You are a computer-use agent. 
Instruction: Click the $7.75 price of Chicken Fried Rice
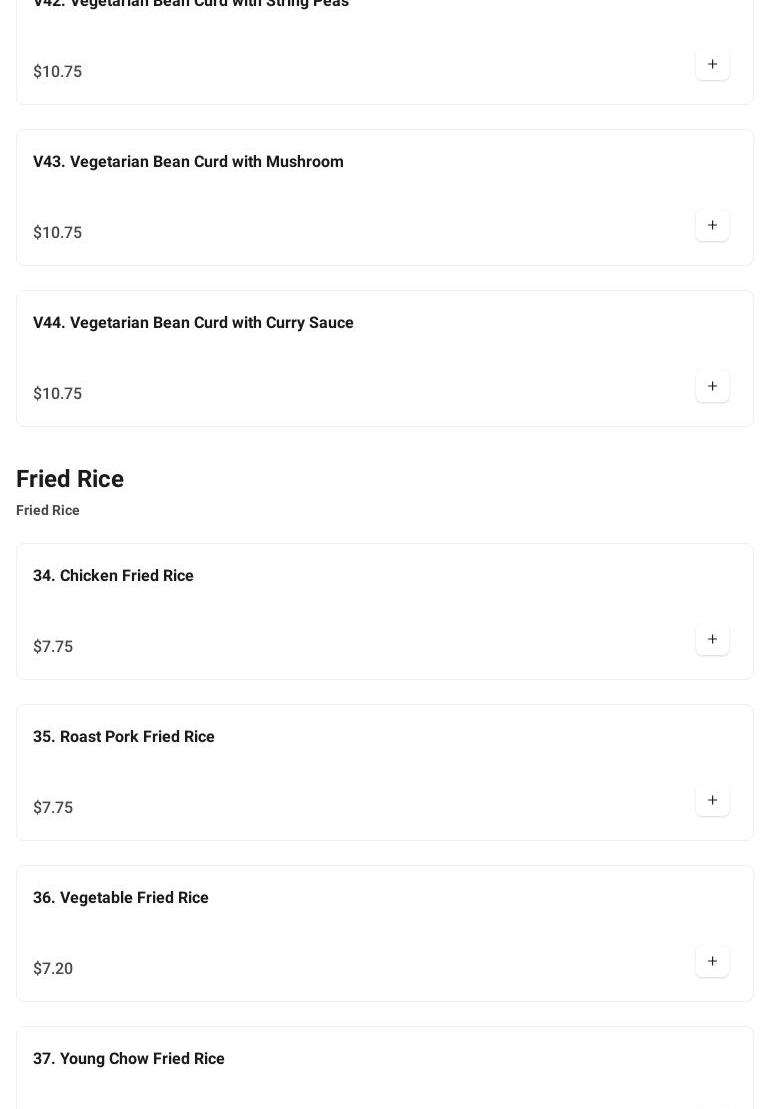pyautogui.click(x=53, y=647)
